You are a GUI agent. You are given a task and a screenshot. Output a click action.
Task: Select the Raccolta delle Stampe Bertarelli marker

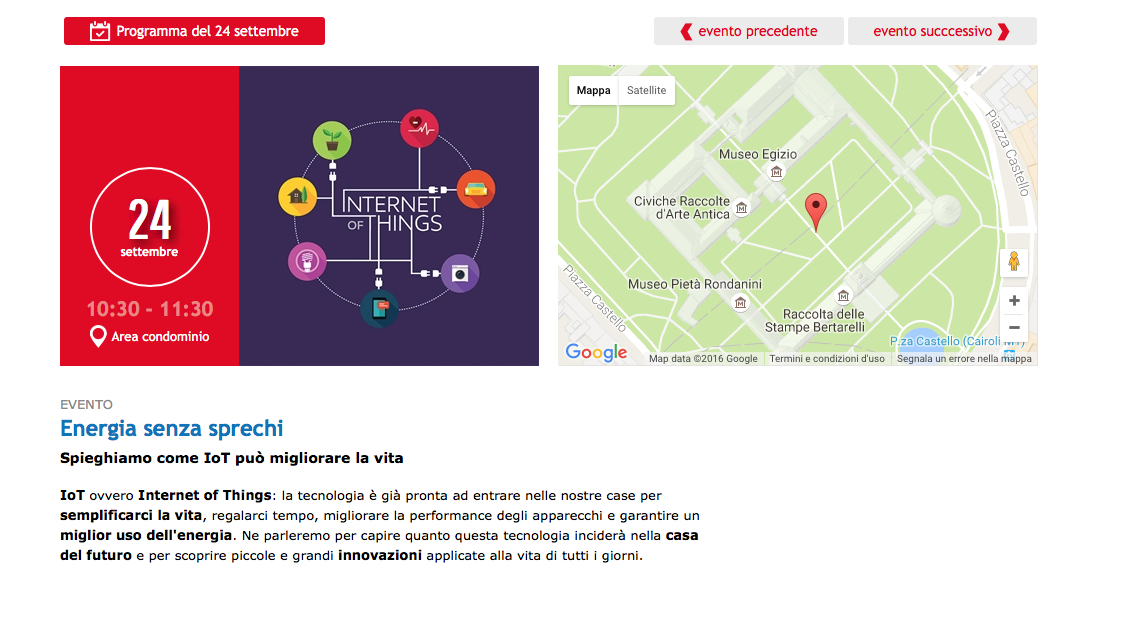point(843,296)
